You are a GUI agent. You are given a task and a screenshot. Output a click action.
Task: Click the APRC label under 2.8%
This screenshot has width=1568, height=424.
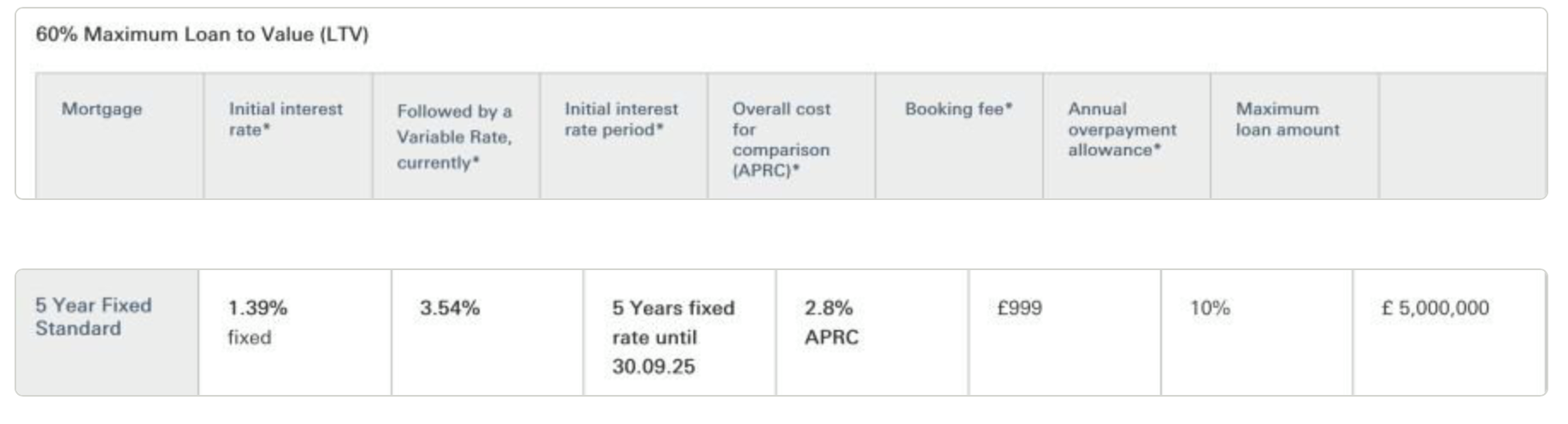coord(831,338)
